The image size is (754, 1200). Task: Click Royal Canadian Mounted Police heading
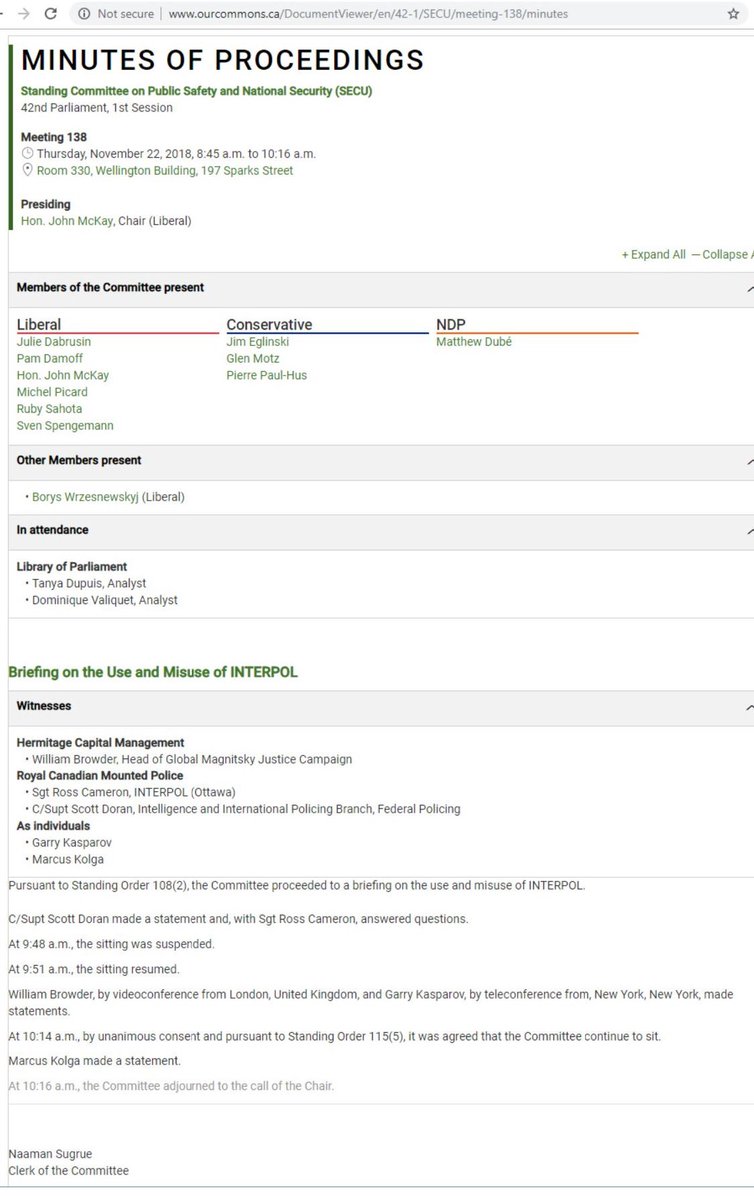point(100,776)
